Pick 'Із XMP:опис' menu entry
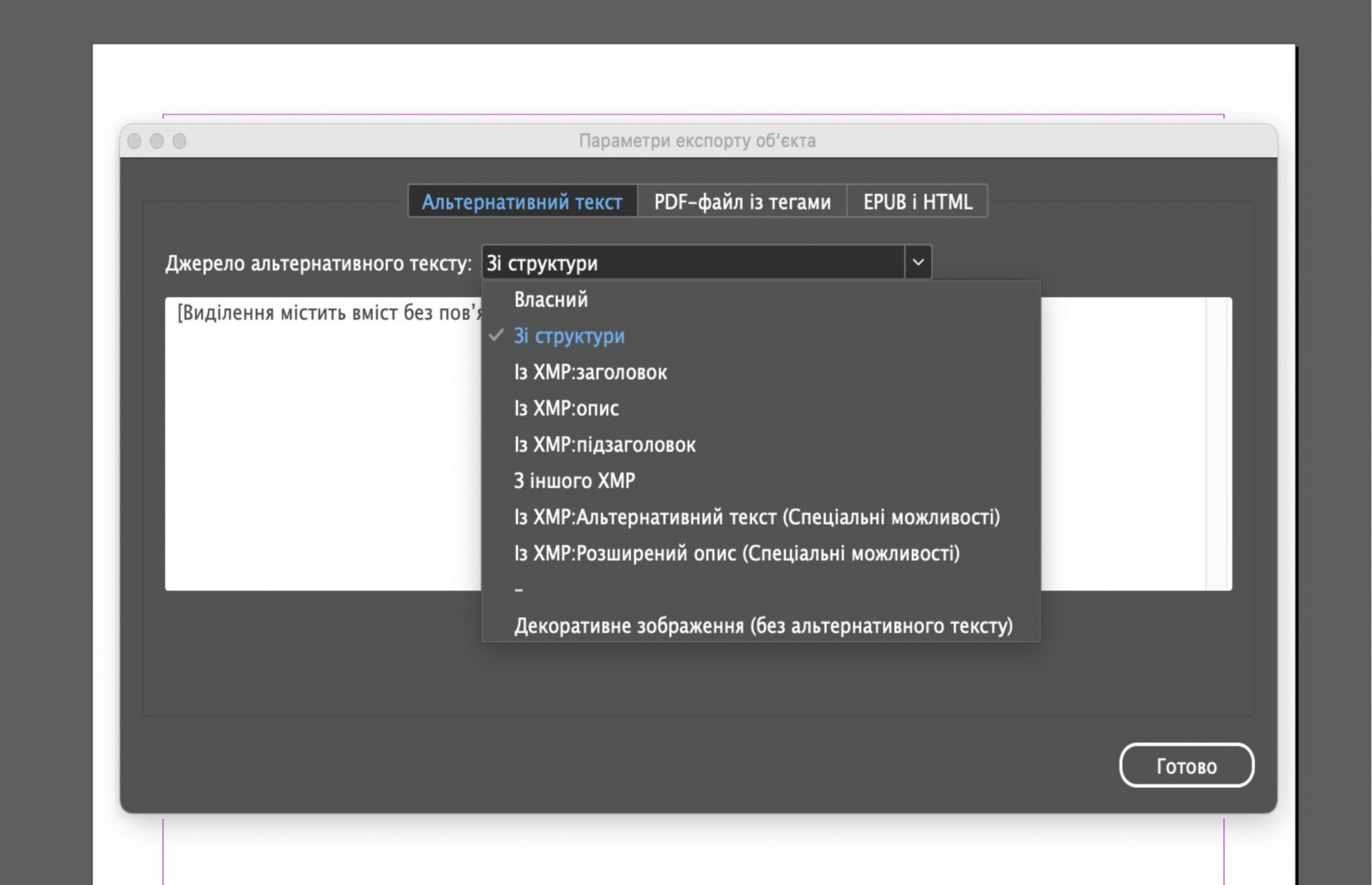 [566, 409]
